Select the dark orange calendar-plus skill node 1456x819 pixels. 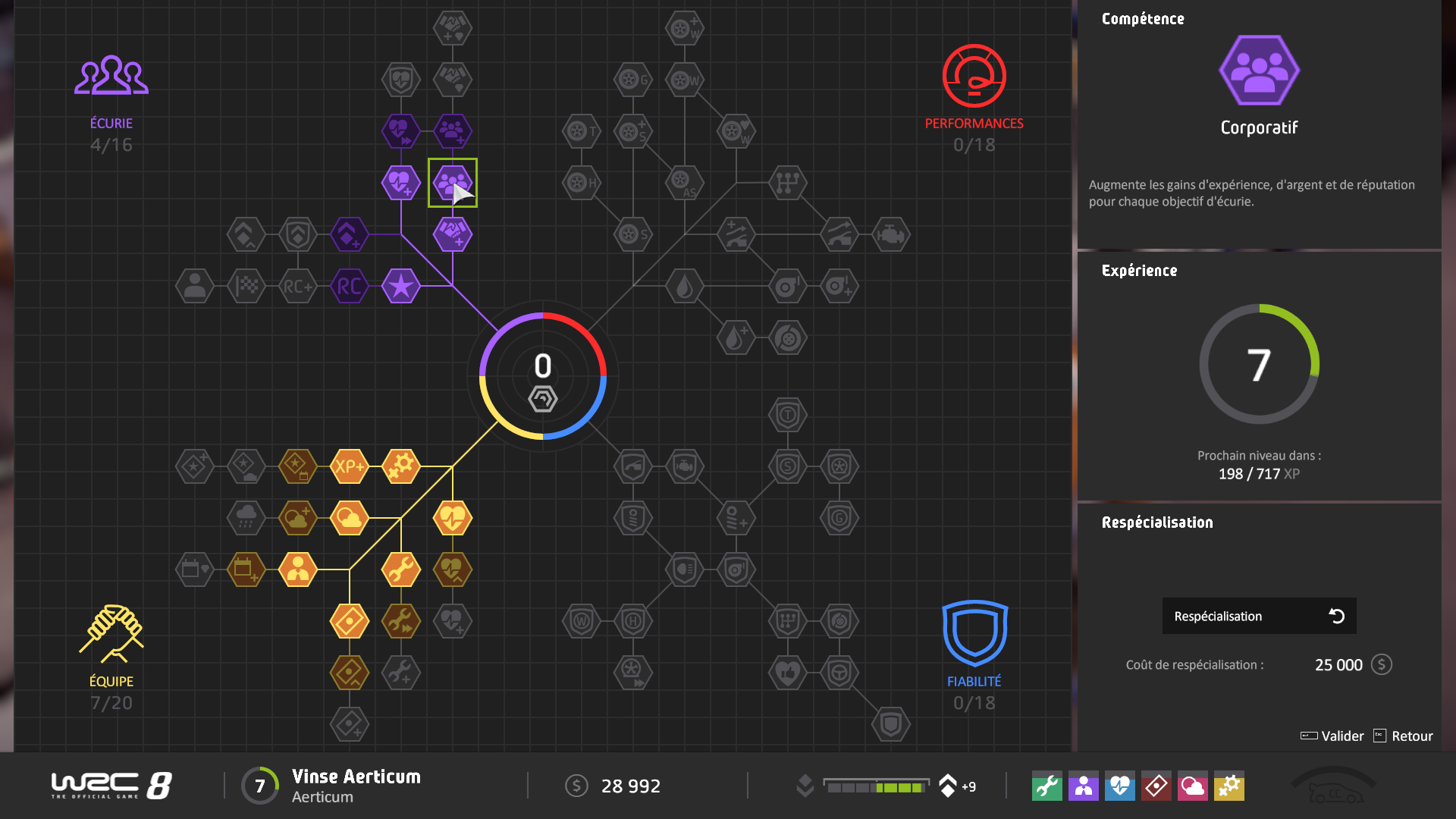tap(246, 570)
